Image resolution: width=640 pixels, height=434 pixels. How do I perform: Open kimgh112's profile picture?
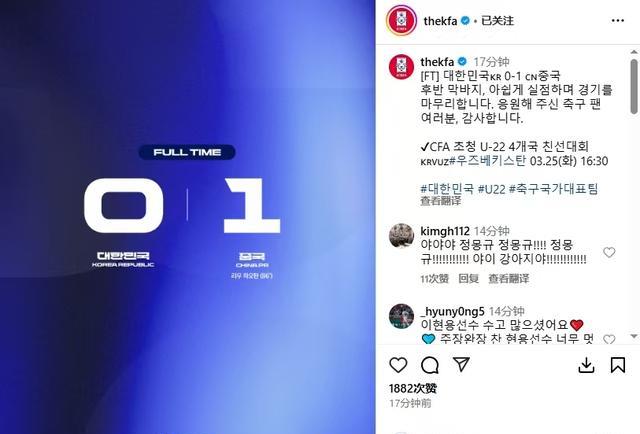tap(401, 236)
